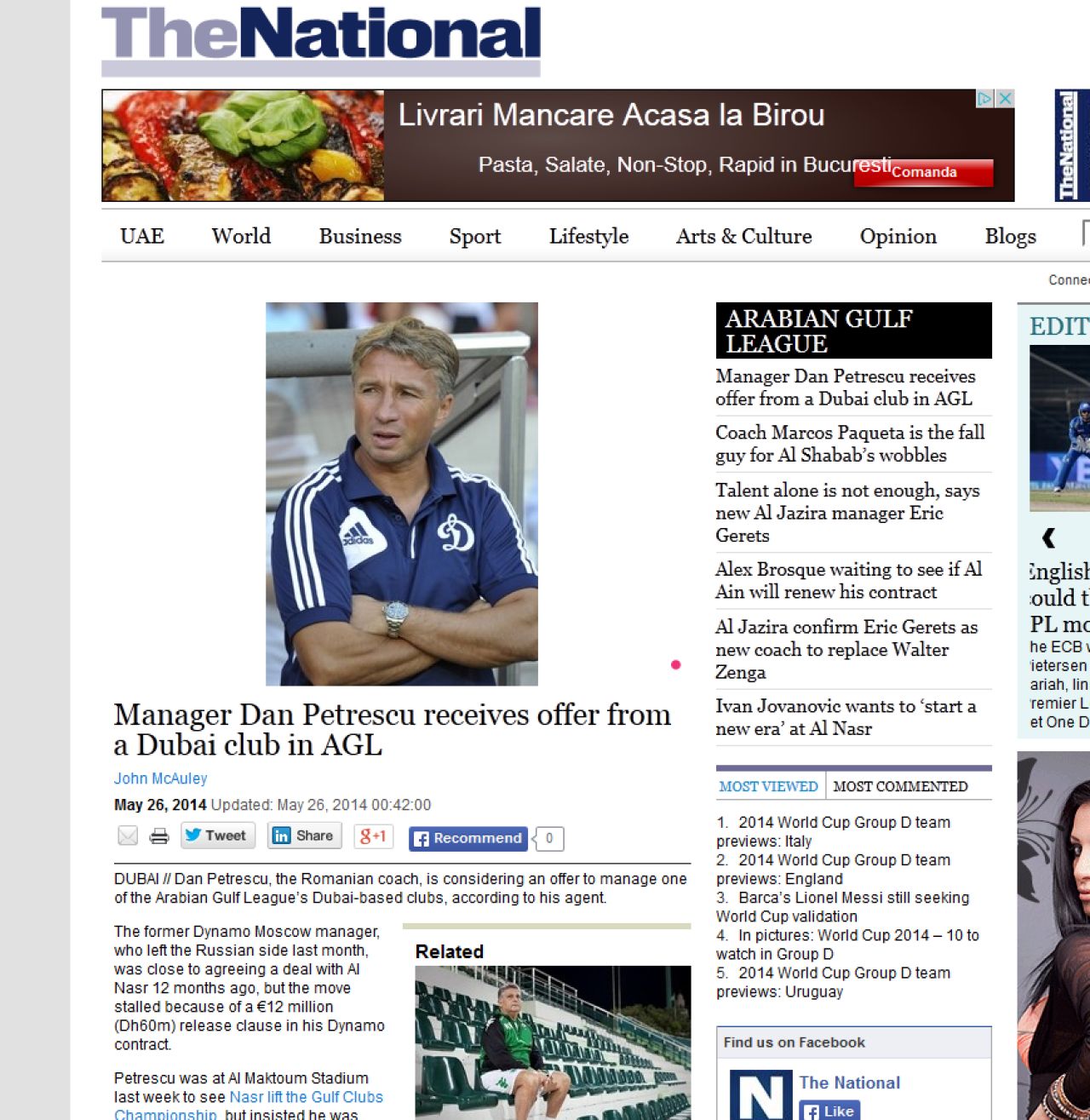Click the AdChoices icon on banner ad
This screenshot has height=1120, width=1090.
pyautogui.click(x=984, y=99)
